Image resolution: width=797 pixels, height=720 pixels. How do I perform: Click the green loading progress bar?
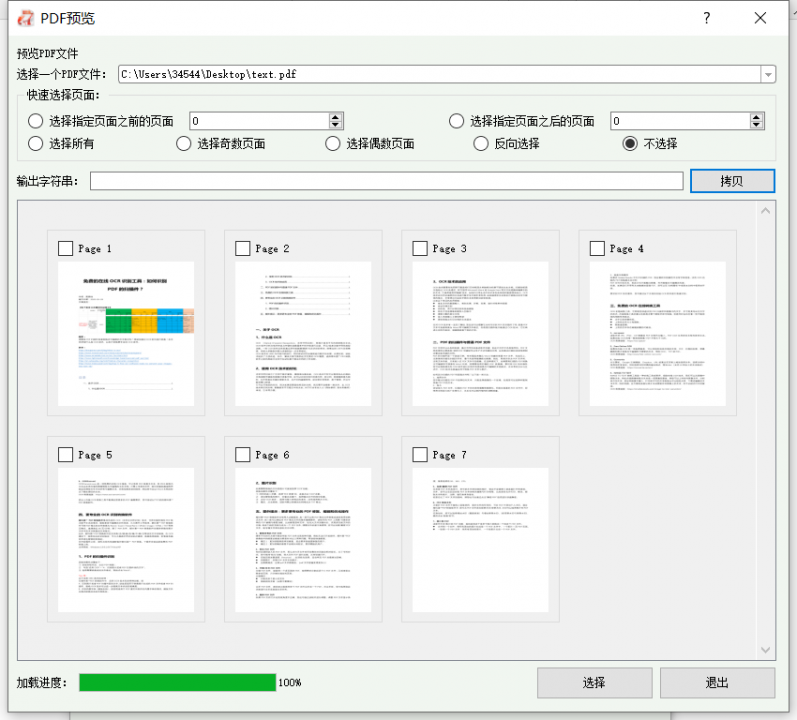pos(177,683)
